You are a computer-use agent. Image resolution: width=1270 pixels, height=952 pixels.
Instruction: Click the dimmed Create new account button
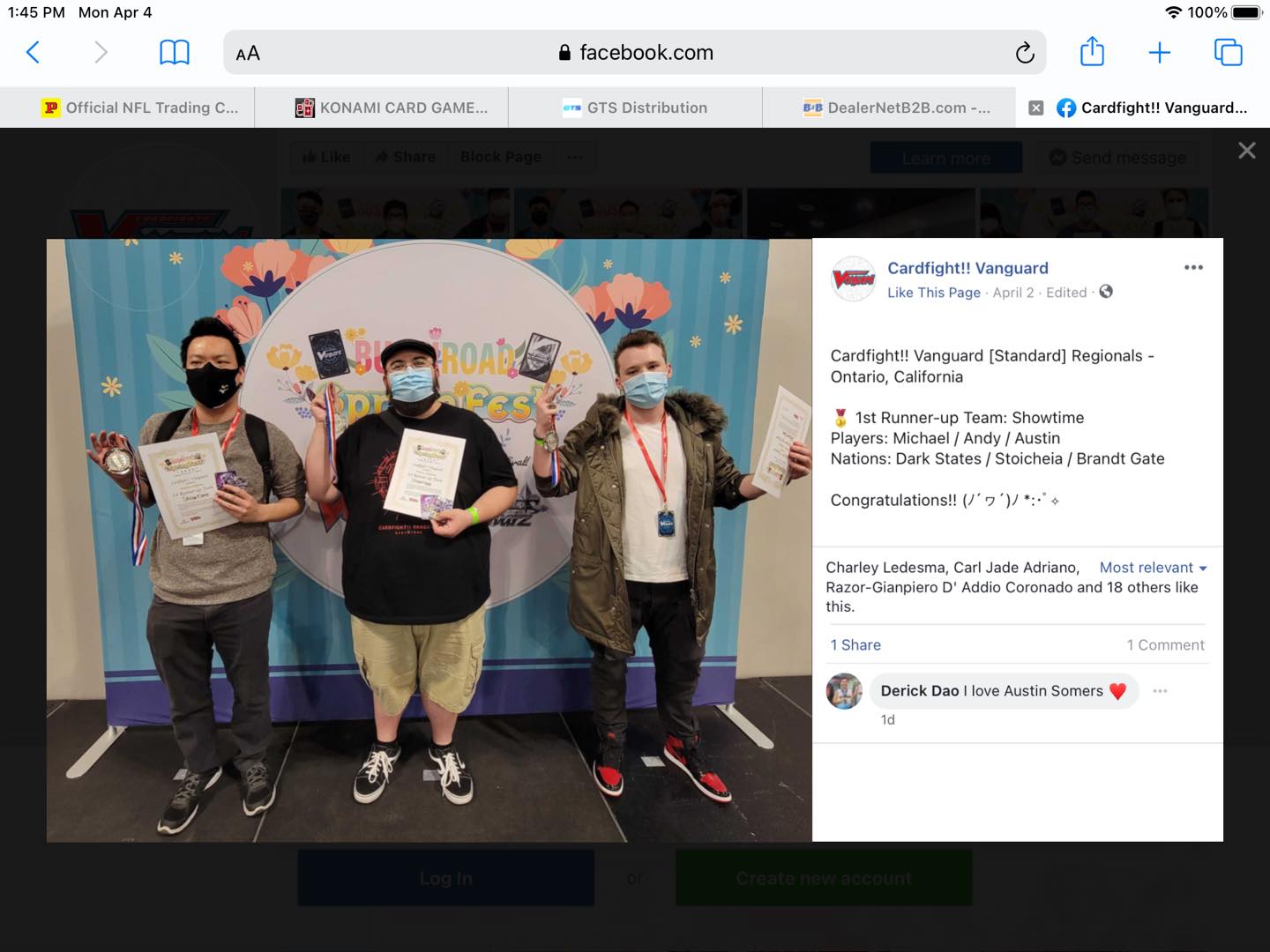coord(824,879)
